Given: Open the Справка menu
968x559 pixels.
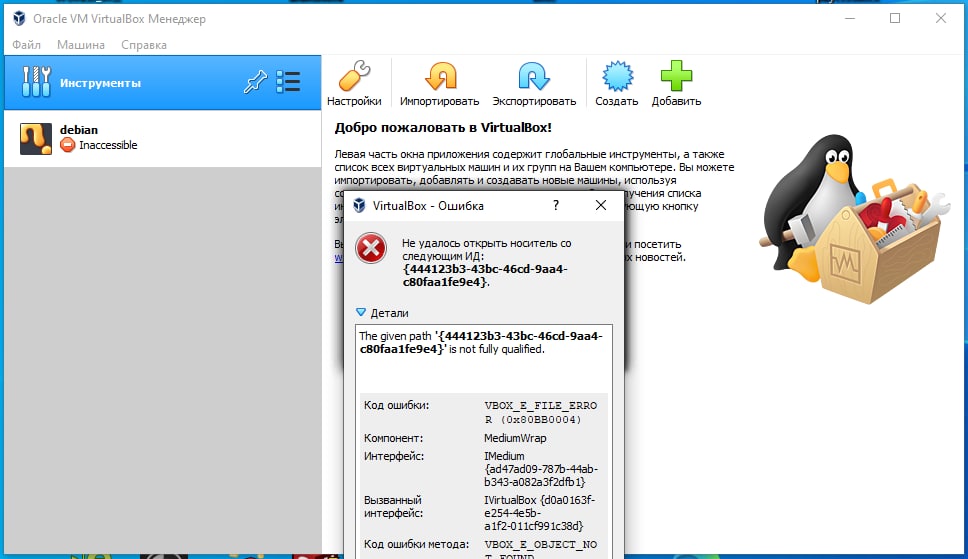Looking at the screenshot, I should click(x=144, y=44).
